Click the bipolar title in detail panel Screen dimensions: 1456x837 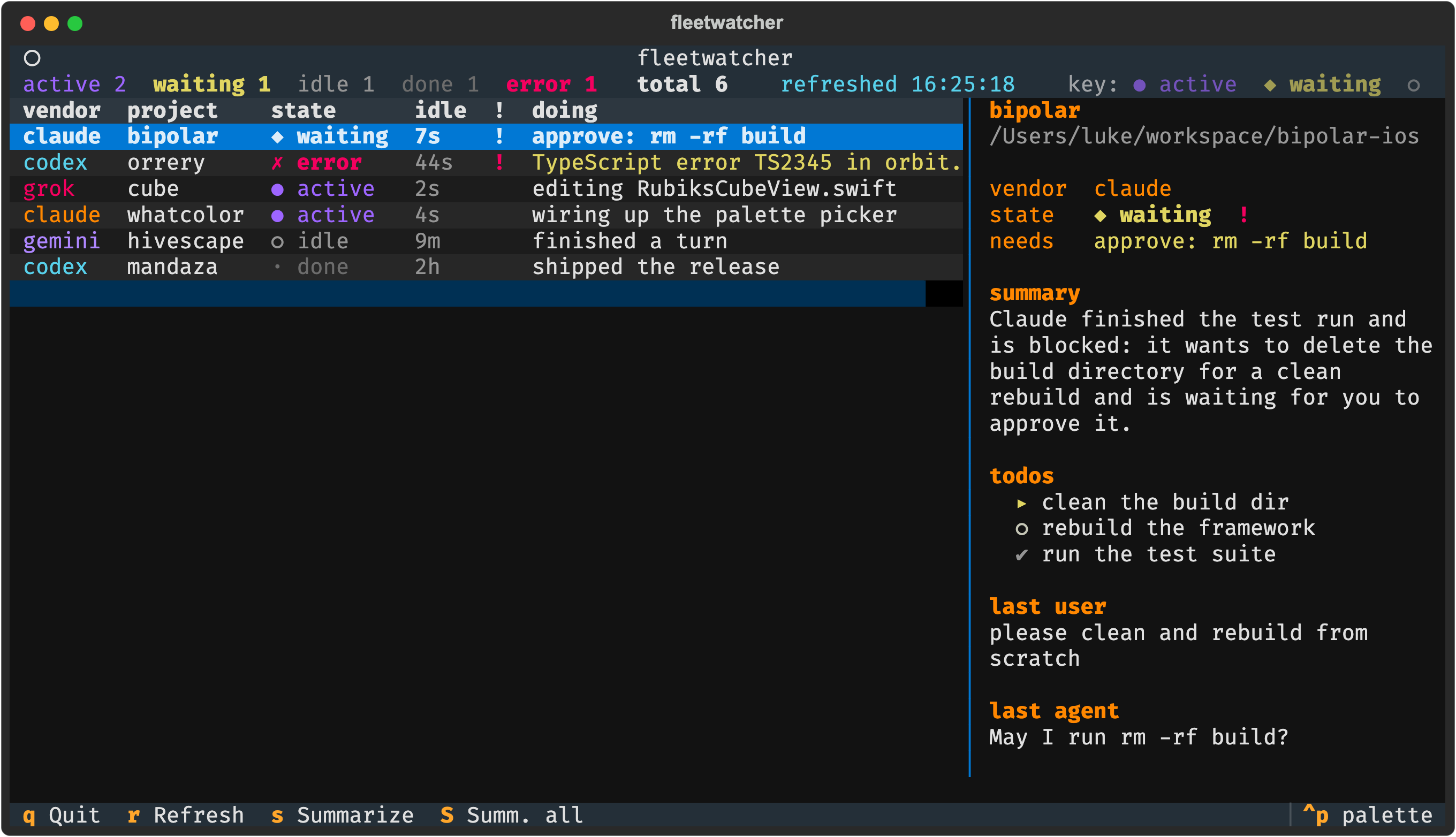[x=1035, y=110]
